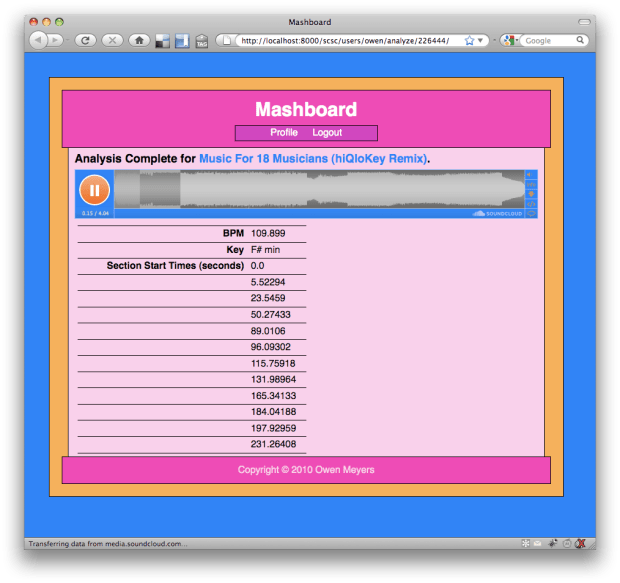The width and height of the screenshot is (620, 583).
Task: Seek within the gray audio waveform
Action: pyautogui.click(x=320, y=188)
